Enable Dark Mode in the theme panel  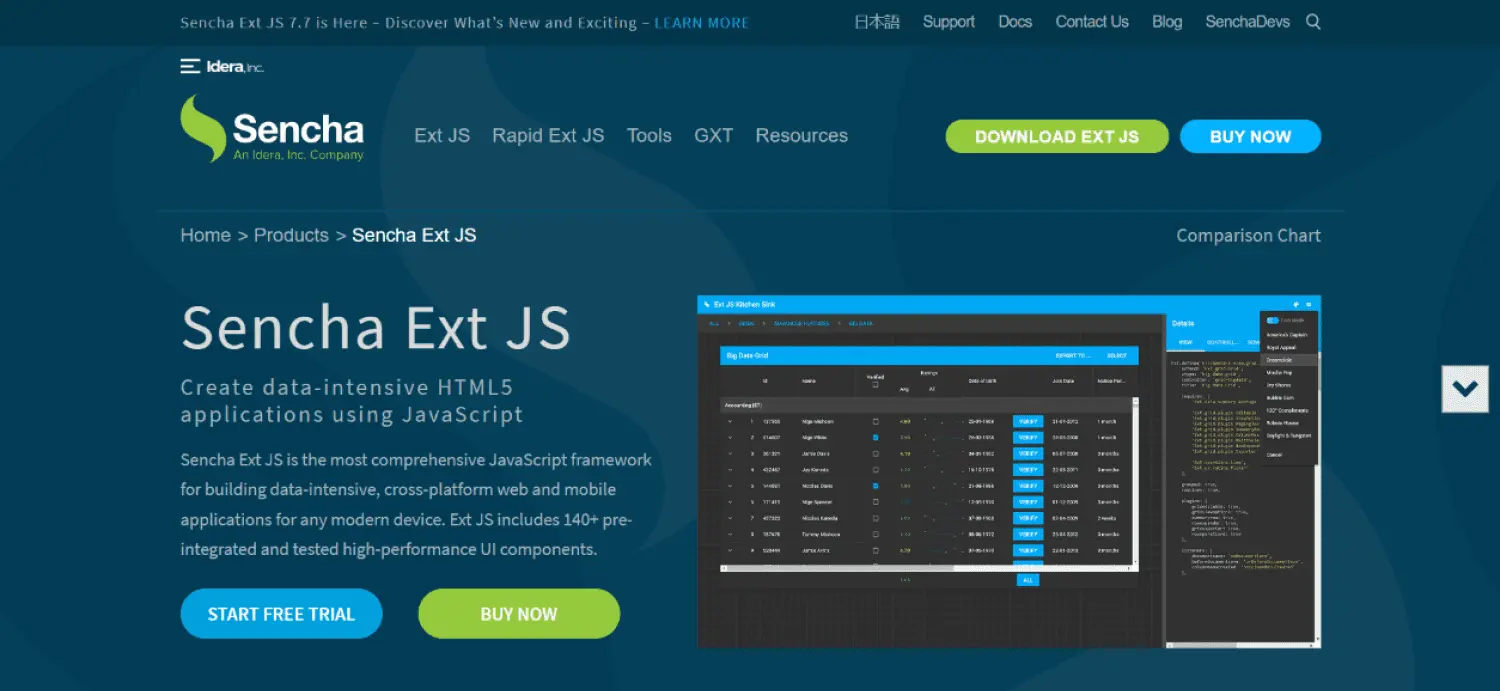[1272, 320]
